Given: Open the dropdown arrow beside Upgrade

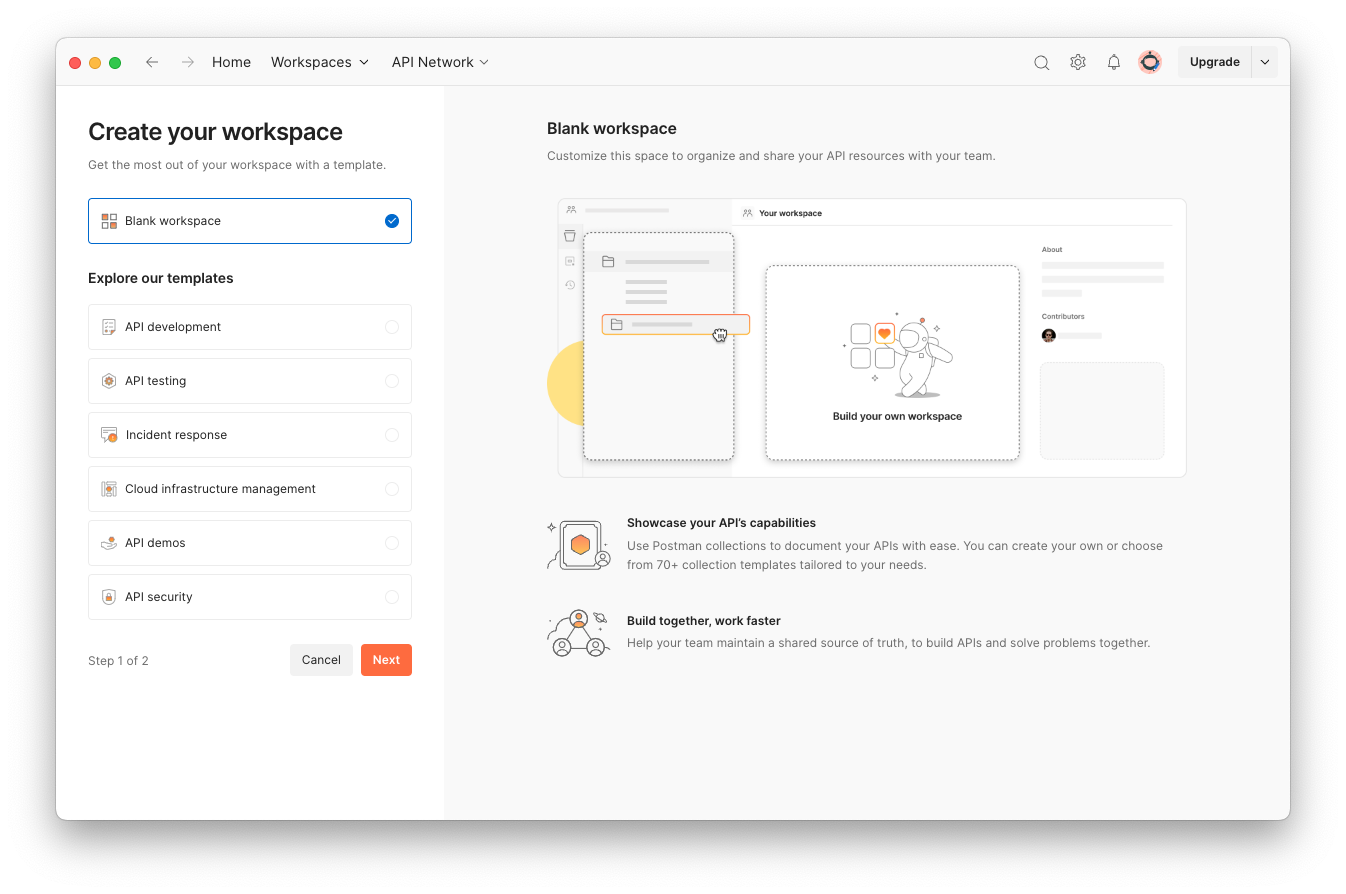Looking at the screenshot, I should click(x=1265, y=62).
